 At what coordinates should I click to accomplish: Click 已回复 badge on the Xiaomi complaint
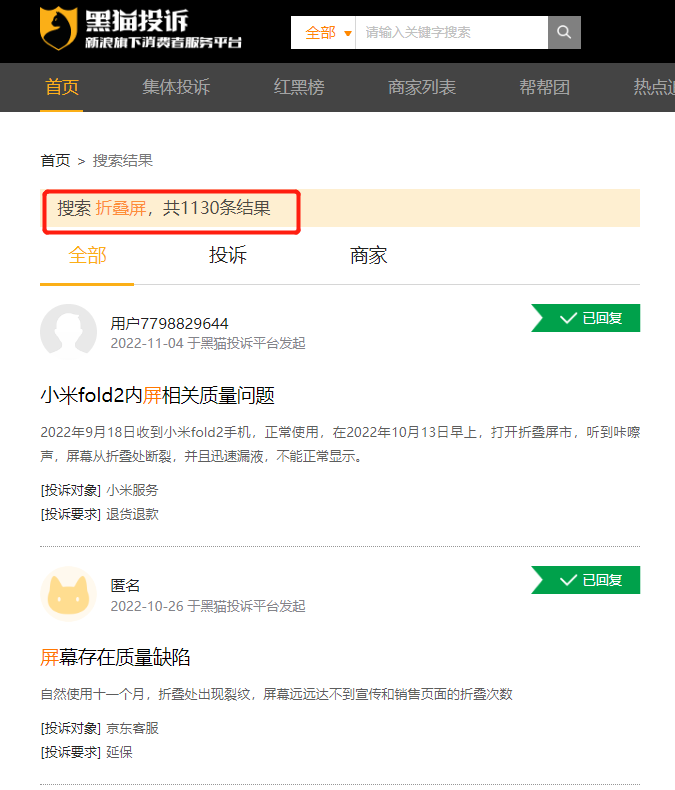pyautogui.click(x=587, y=318)
